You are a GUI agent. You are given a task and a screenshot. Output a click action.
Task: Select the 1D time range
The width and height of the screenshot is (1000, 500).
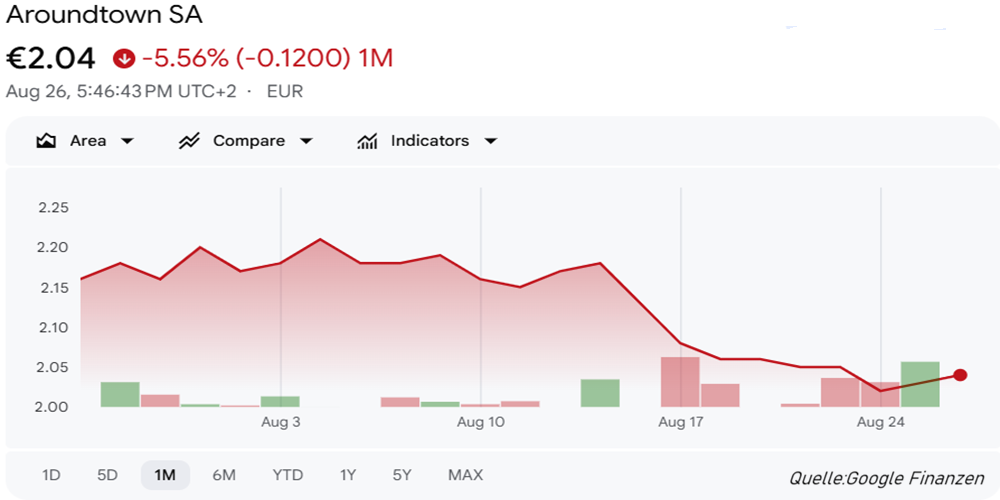tap(51, 475)
